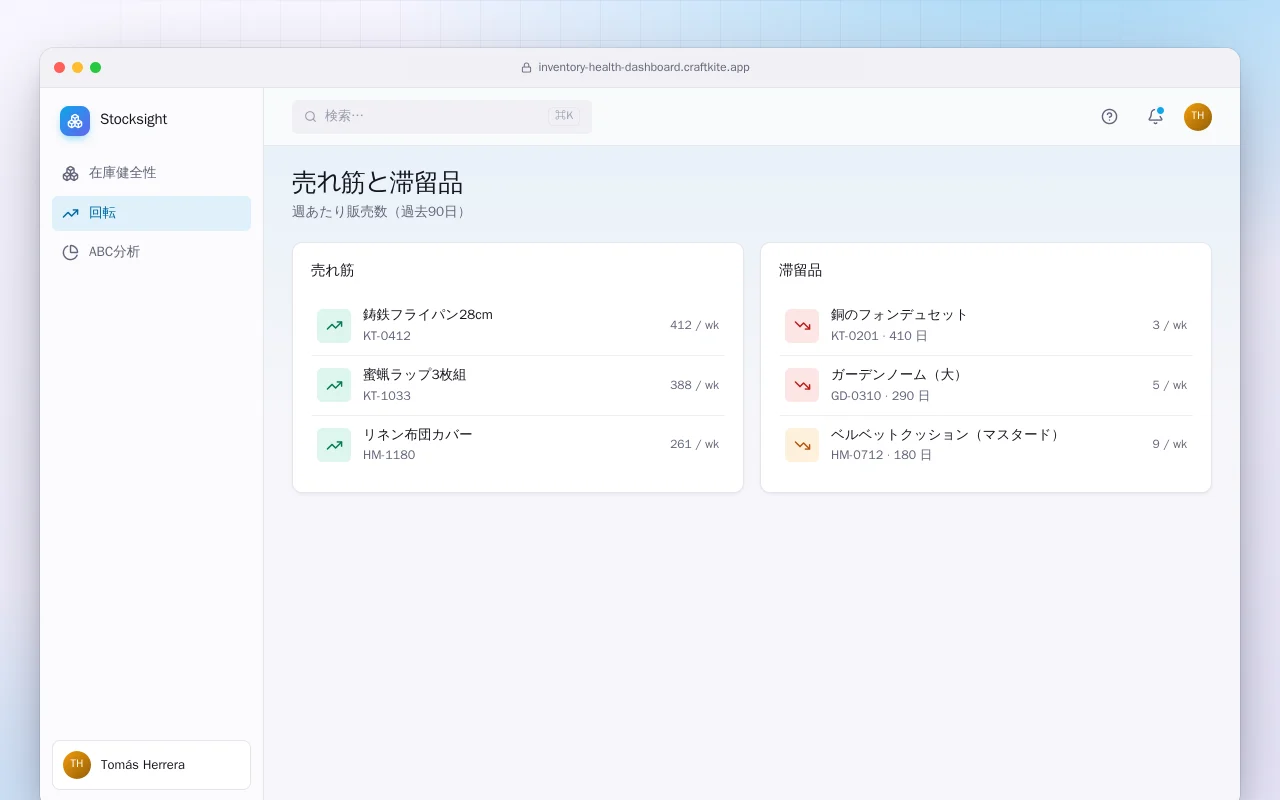1280x800 pixels.
Task: Click the 5 / wk value
Action: click(1170, 385)
